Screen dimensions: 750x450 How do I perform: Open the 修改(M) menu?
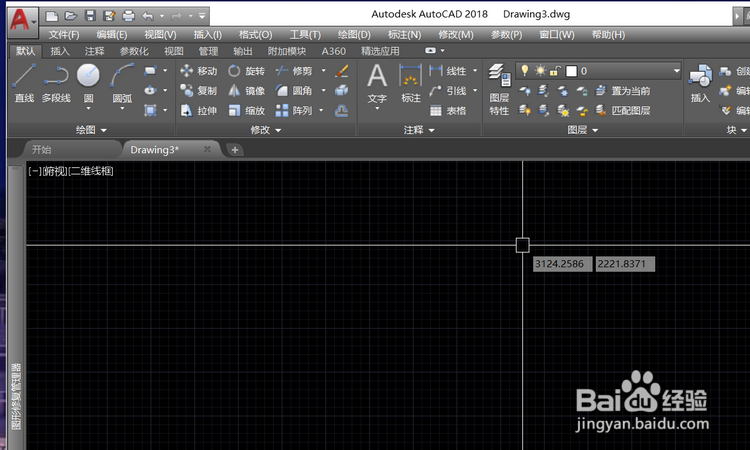tap(456, 35)
